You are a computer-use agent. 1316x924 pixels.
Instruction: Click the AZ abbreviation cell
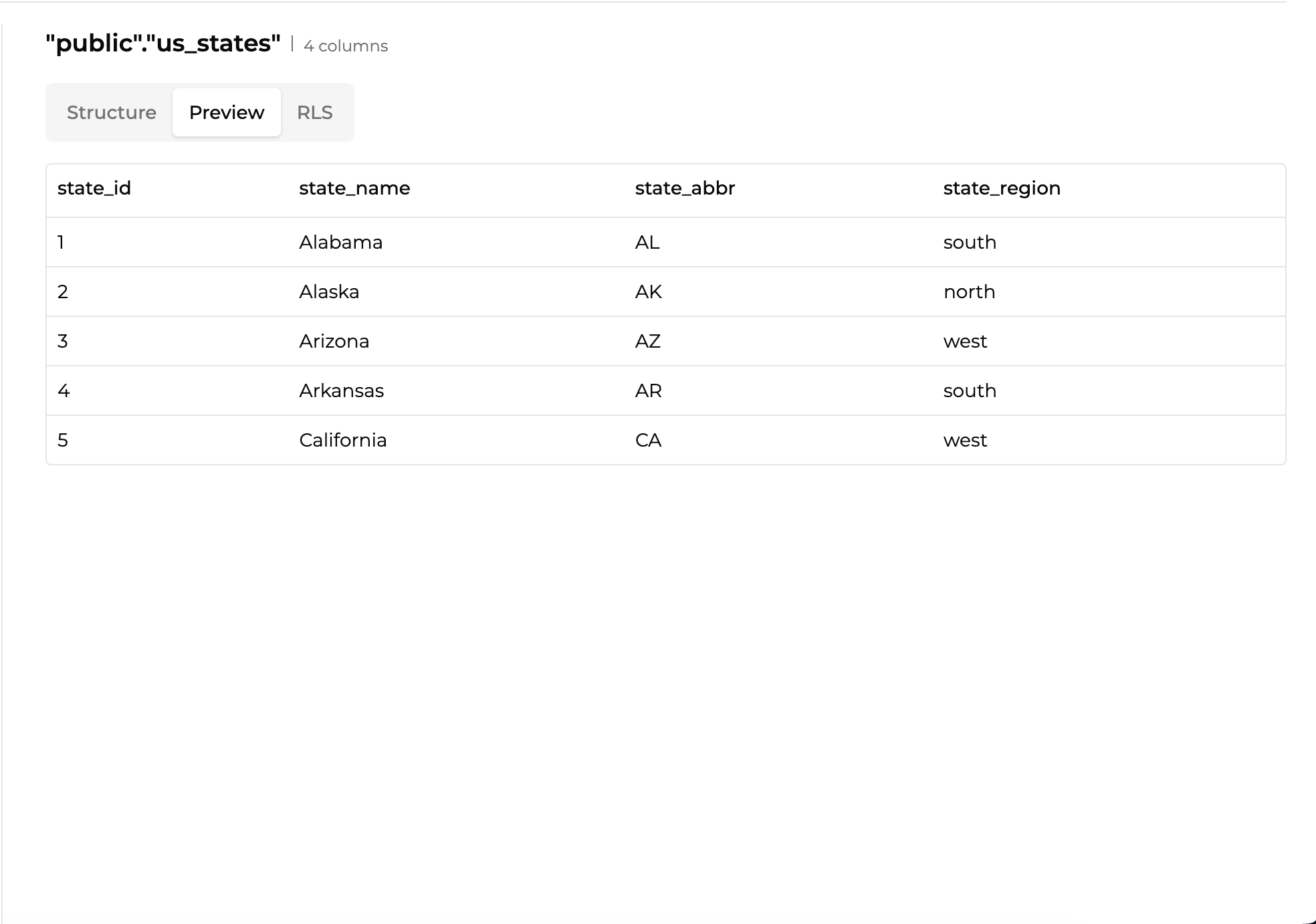coord(647,341)
